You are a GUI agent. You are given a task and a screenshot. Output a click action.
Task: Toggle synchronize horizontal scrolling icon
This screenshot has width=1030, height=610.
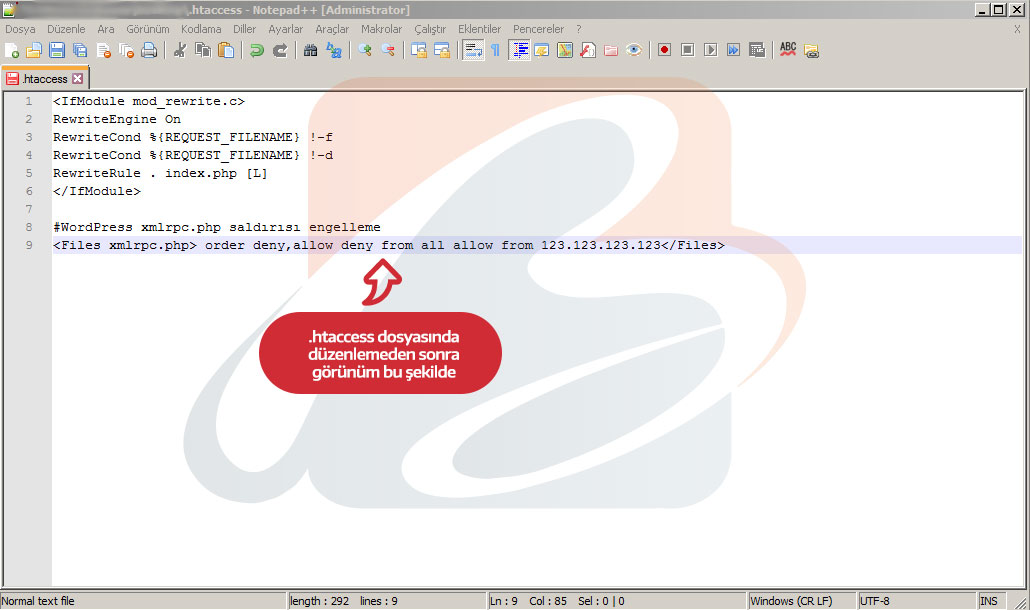pyautogui.click(x=441, y=51)
